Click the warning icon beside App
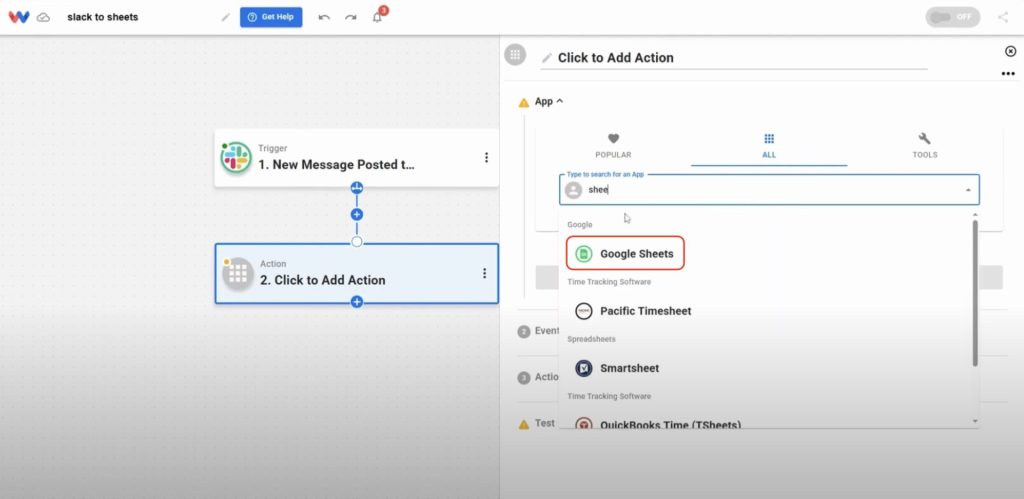Screen dimensions: 1024x499 [524, 103]
